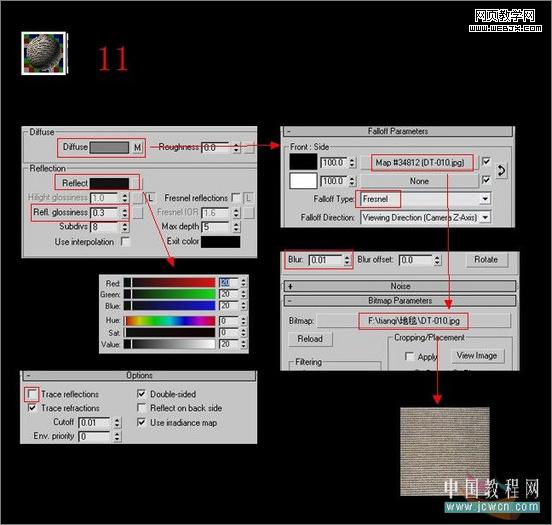Click the Front black color swatch

(303, 162)
